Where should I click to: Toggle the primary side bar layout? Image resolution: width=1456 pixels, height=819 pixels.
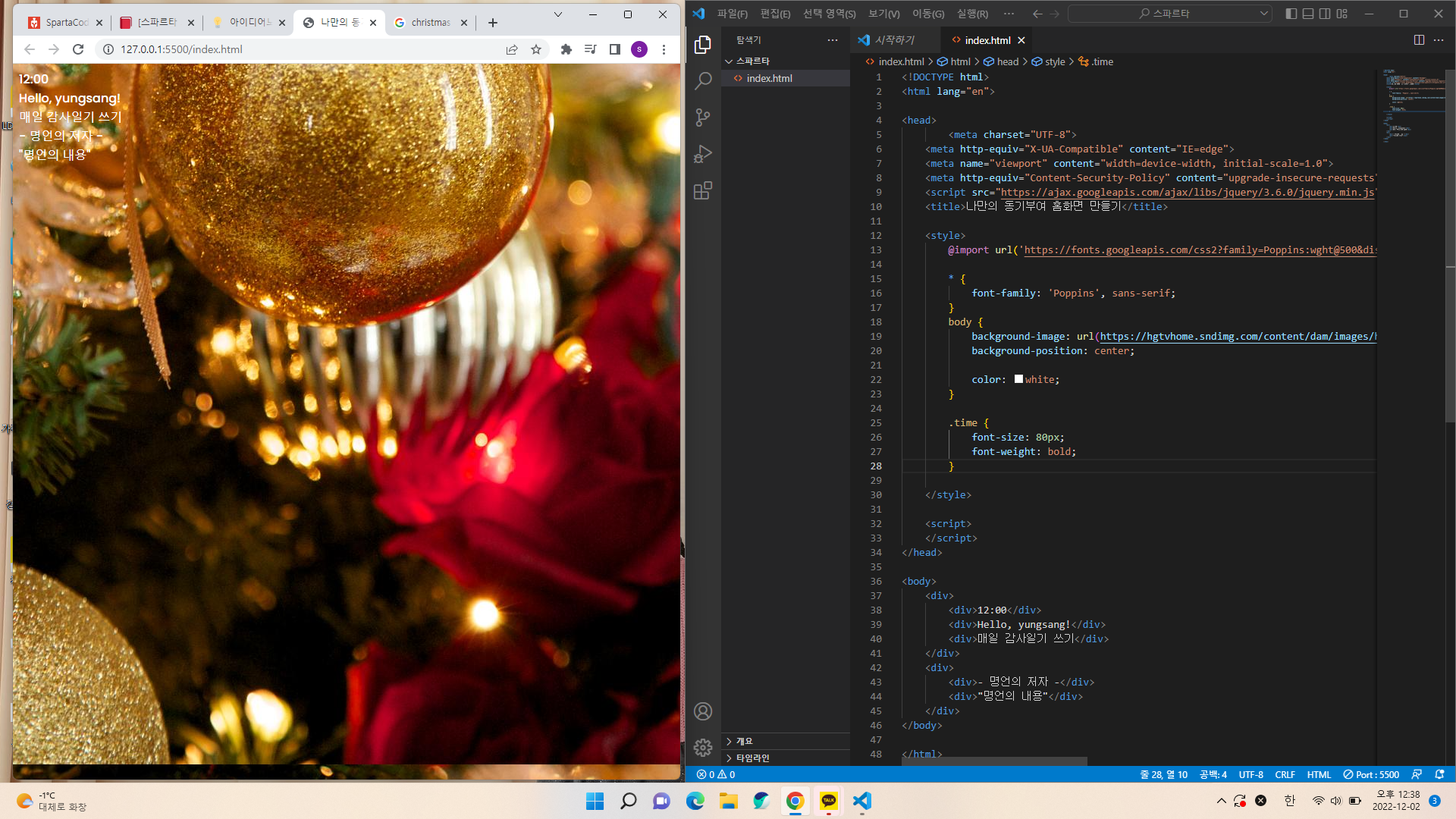(x=1291, y=14)
